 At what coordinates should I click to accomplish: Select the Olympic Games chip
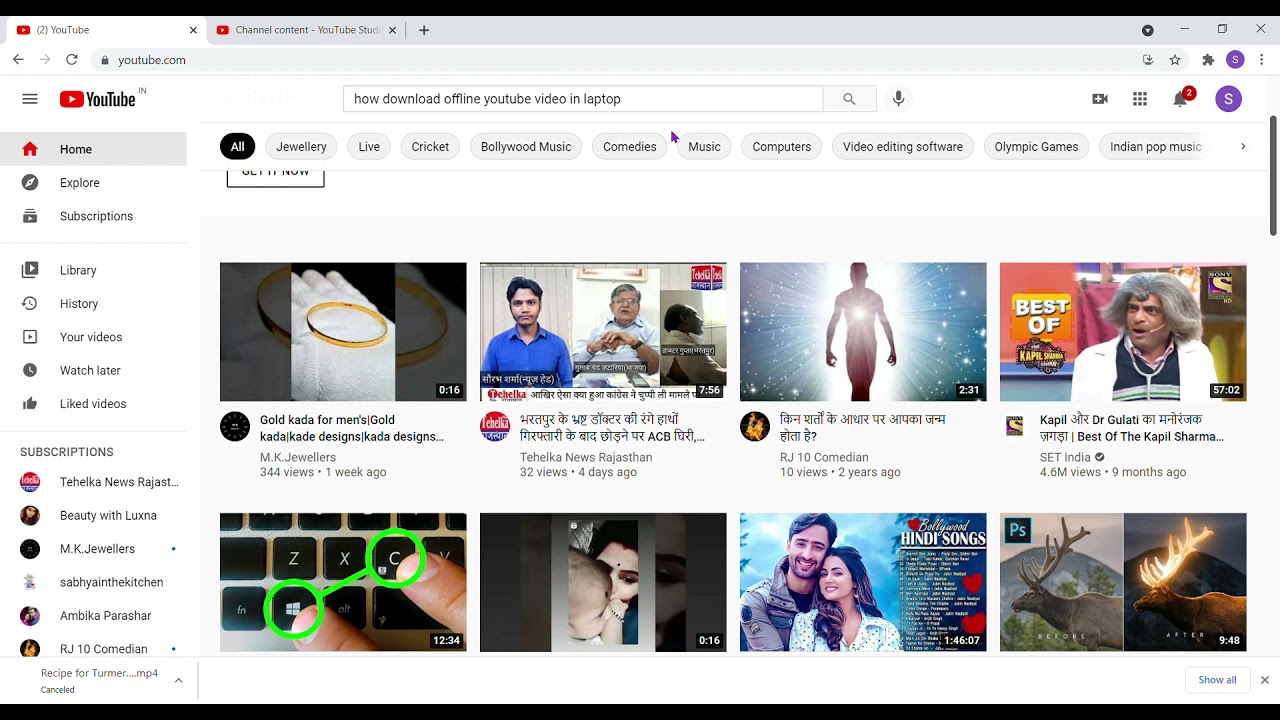pos(1036,147)
